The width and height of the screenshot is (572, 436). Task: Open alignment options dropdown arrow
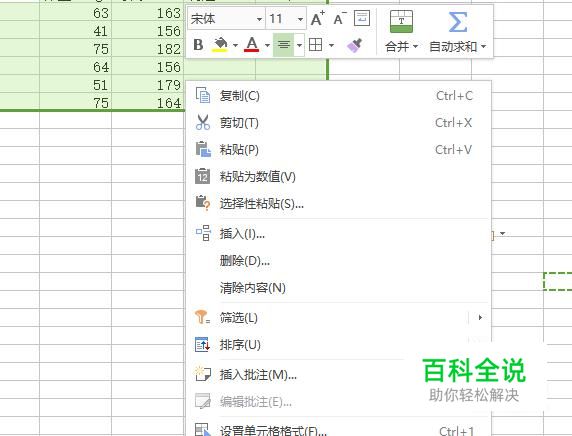click(x=299, y=45)
